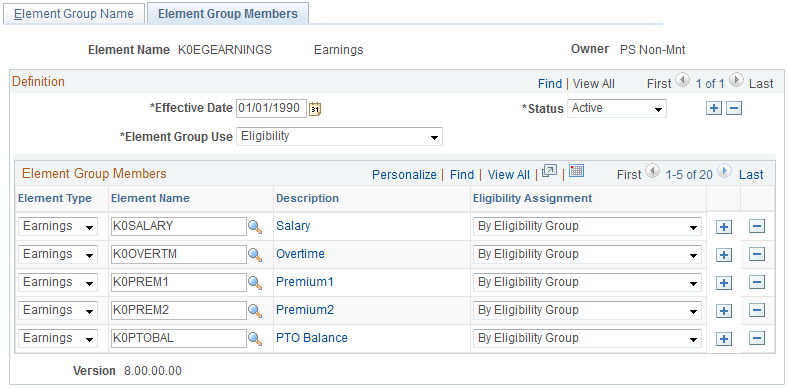The height and width of the screenshot is (388, 788).
Task: Open the Element Group Use dropdown
Action: (x=339, y=137)
